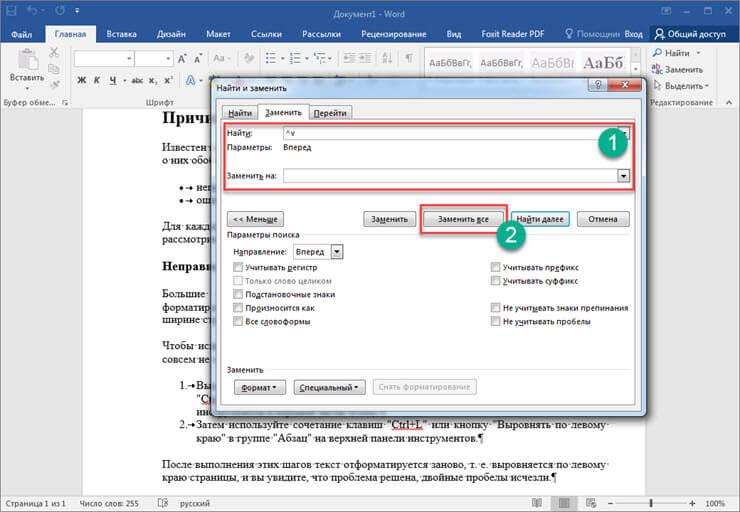The image size is (740, 512).
Task: Click the multilevel list icon
Action: point(320,59)
